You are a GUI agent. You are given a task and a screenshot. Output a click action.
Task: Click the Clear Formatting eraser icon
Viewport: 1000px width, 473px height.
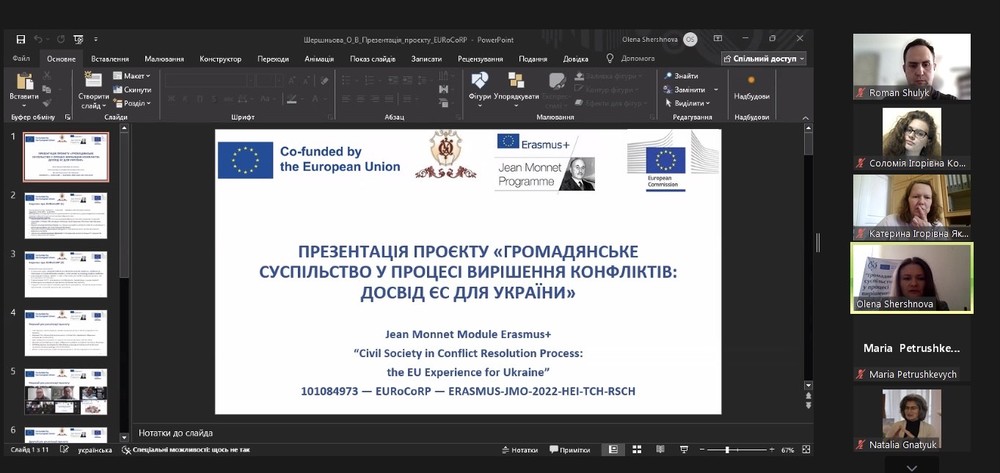325,80
